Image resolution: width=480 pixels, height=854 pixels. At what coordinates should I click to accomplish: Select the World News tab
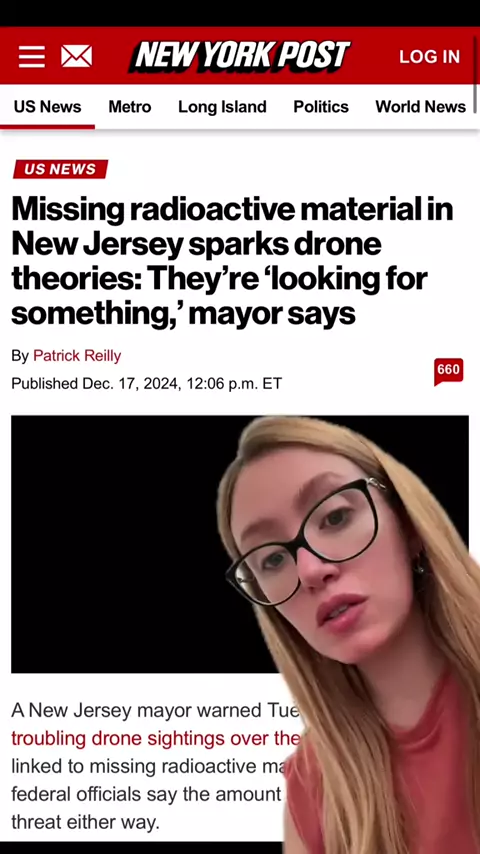click(x=420, y=107)
